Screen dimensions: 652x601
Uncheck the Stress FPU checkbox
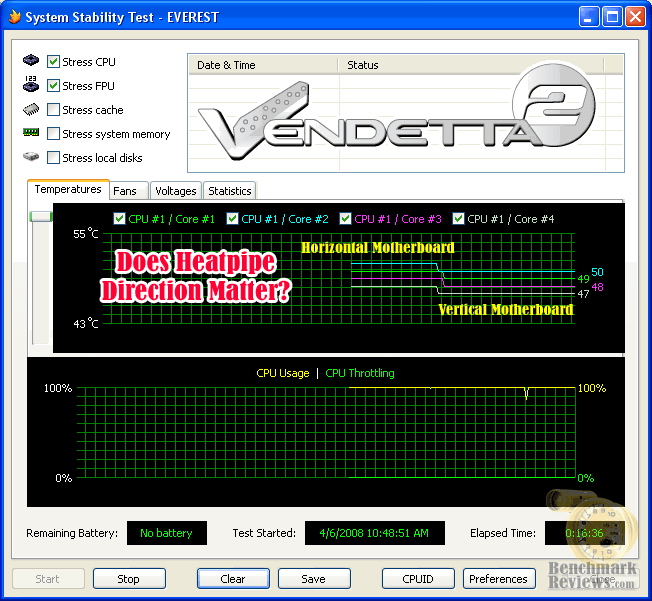53,86
